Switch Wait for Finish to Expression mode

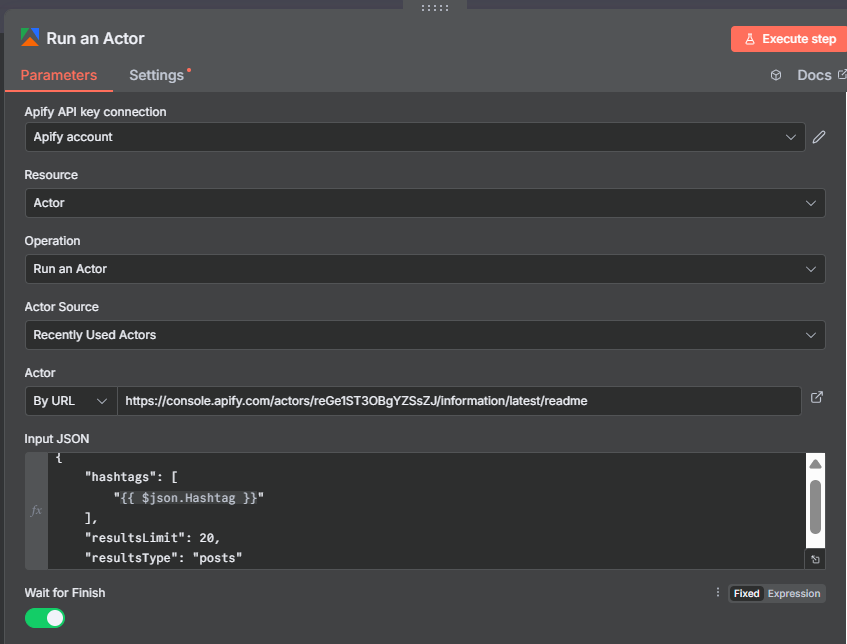tap(794, 593)
